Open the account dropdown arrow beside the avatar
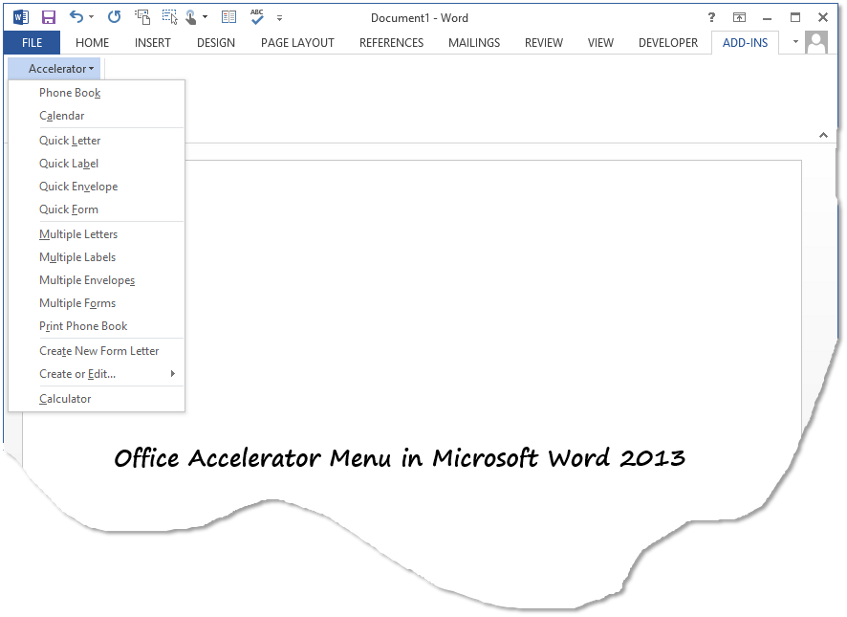Viewport: 847px width, 617px height. pyautogui.click(x=795, y=42)
